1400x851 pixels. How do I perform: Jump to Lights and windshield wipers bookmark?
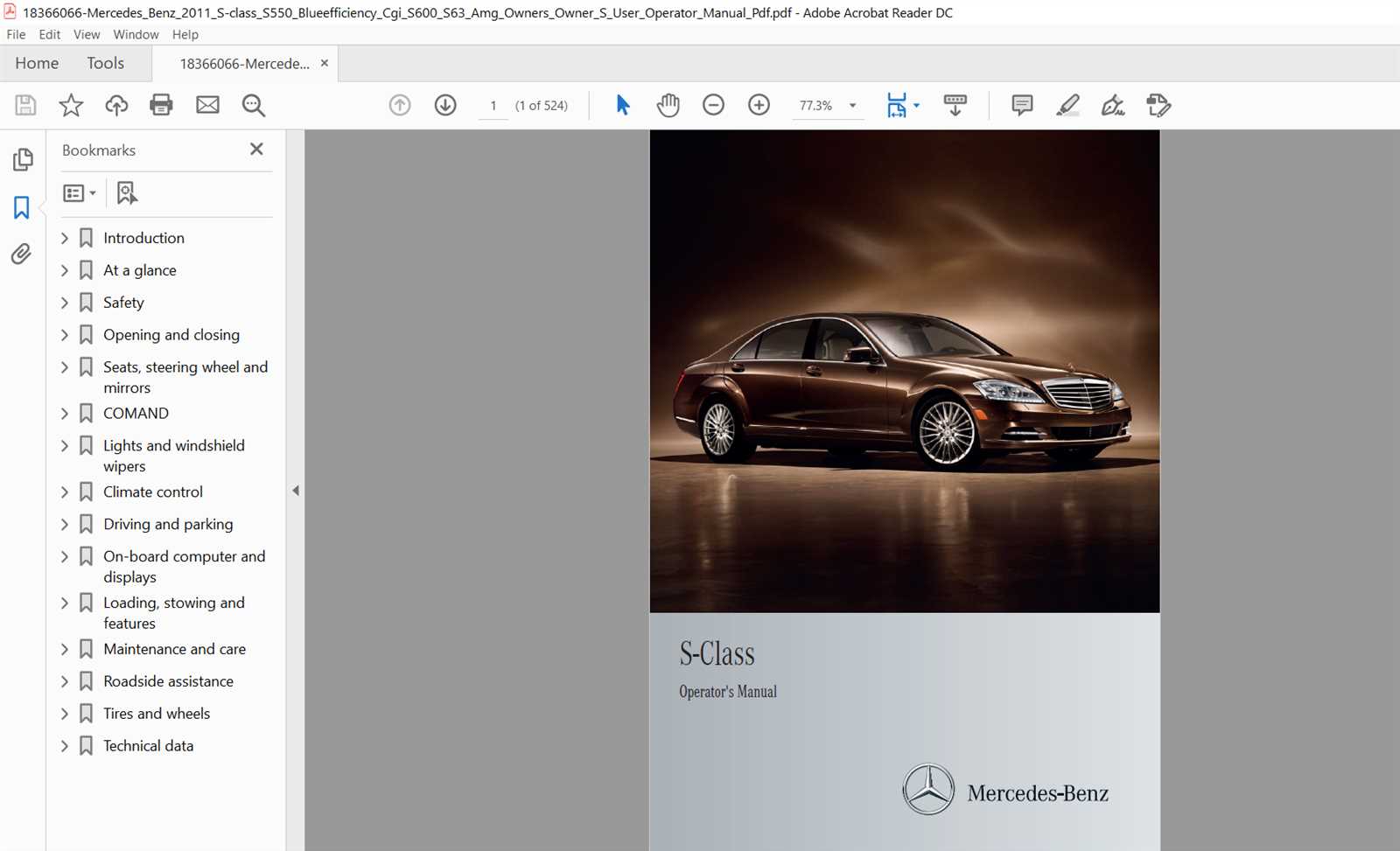tap(174, 456)
